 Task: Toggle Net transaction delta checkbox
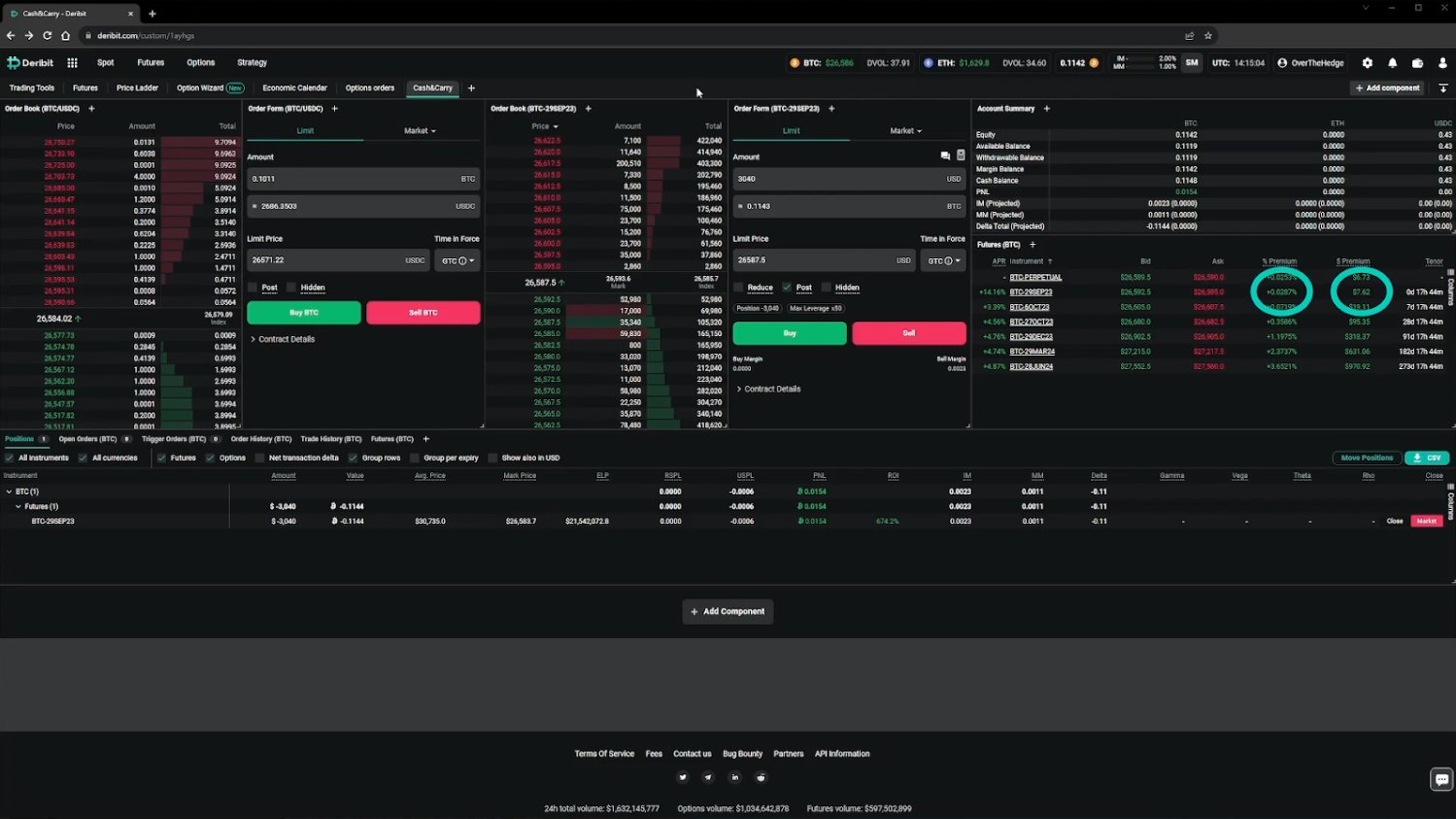point(259,458)
